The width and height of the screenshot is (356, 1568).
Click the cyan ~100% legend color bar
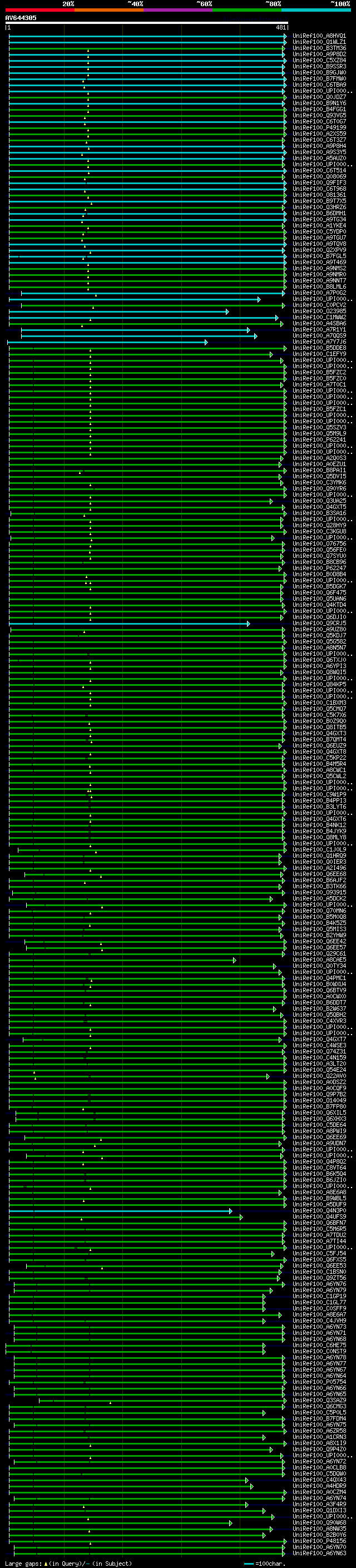coord(316,10)
